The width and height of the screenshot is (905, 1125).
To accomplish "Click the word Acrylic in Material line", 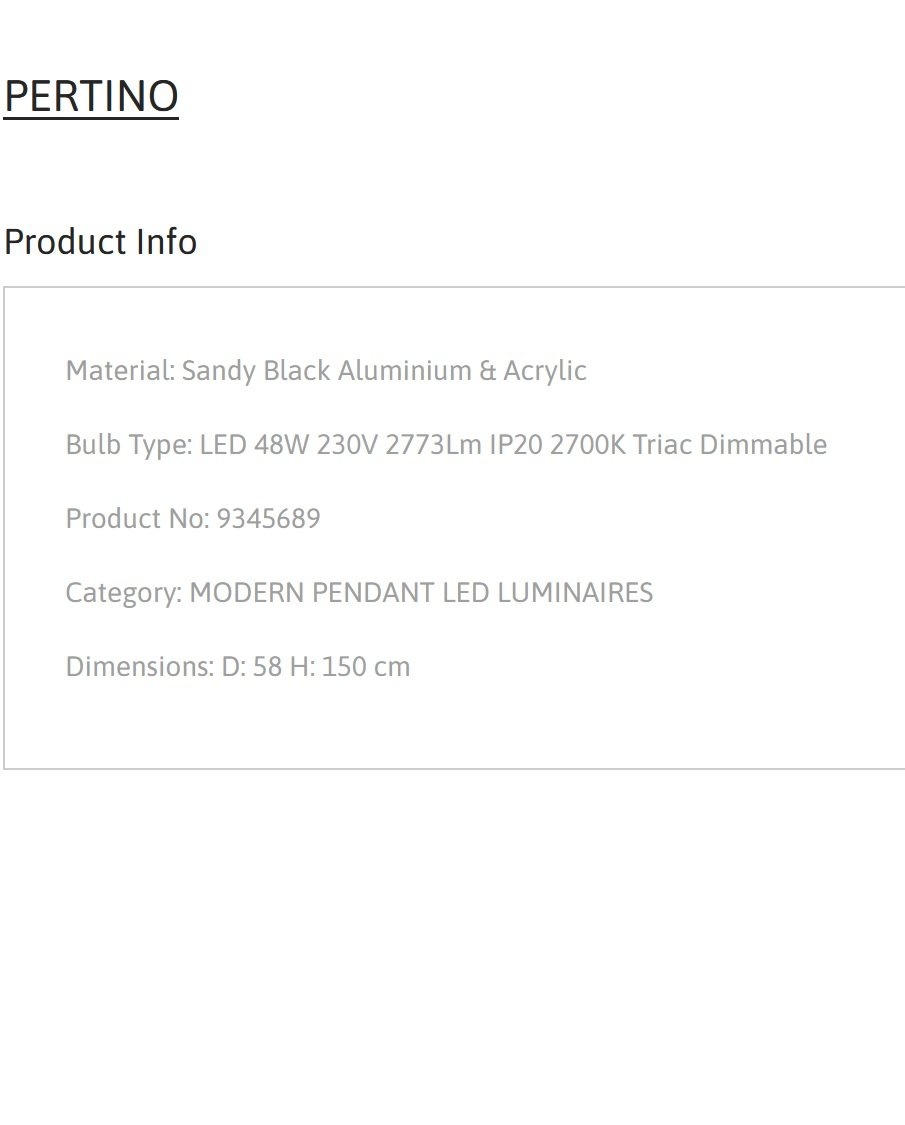I will pos(545,371).
